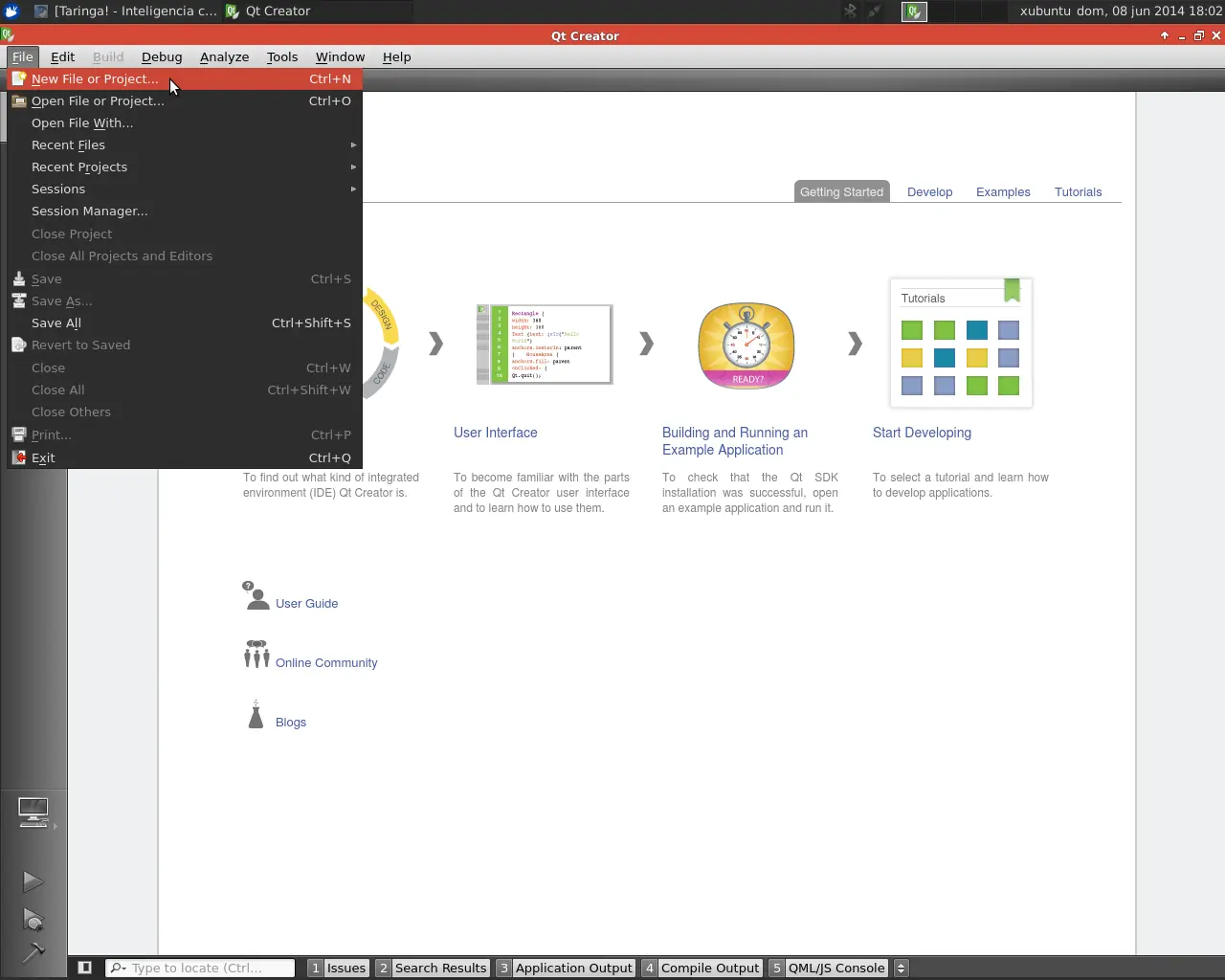This screenshot has height=980, width=1225.
Task: Open the Tools menu
Action: click(x=282, y=56)
